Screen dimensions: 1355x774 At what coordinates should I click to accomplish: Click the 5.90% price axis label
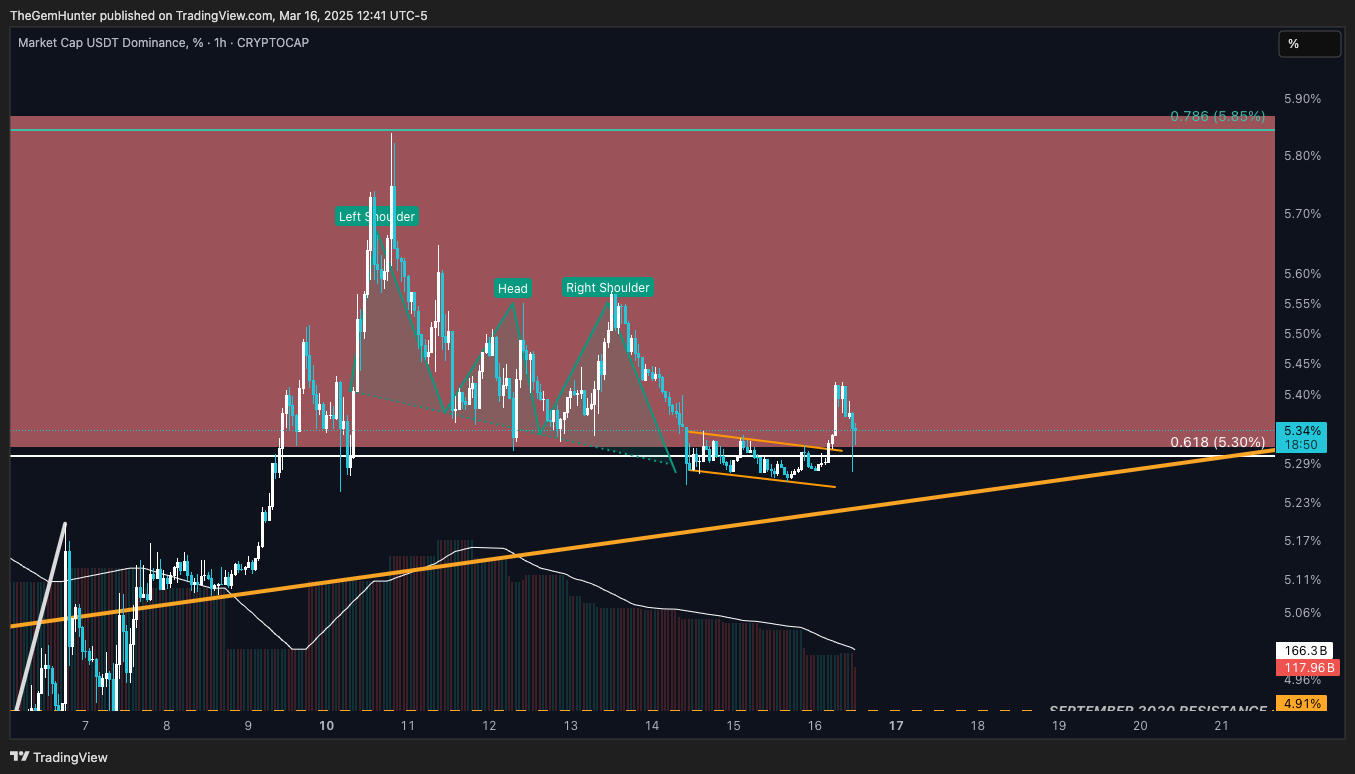1302,98
